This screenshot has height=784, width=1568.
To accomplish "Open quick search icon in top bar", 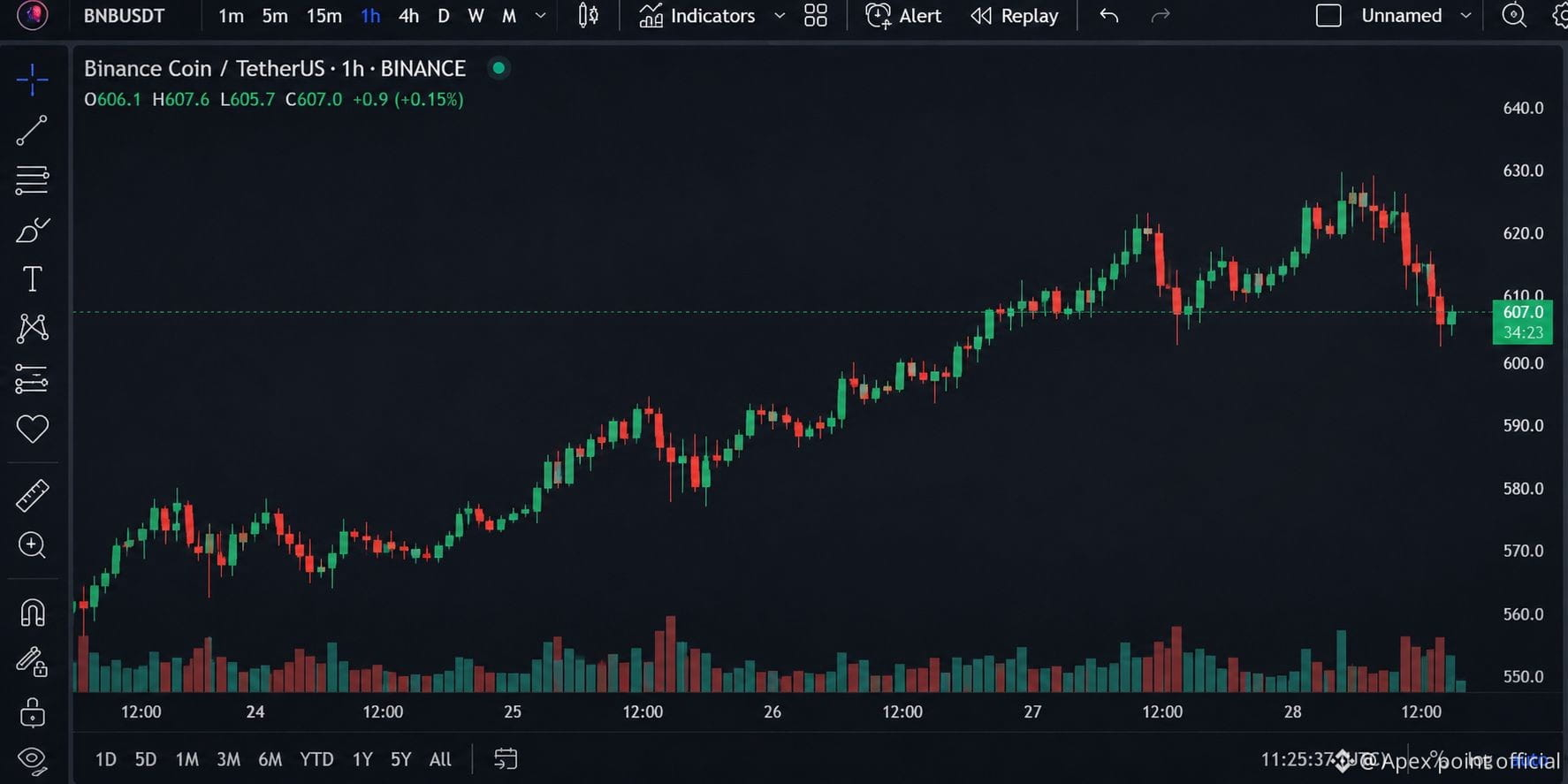I will click(1514, 16).
